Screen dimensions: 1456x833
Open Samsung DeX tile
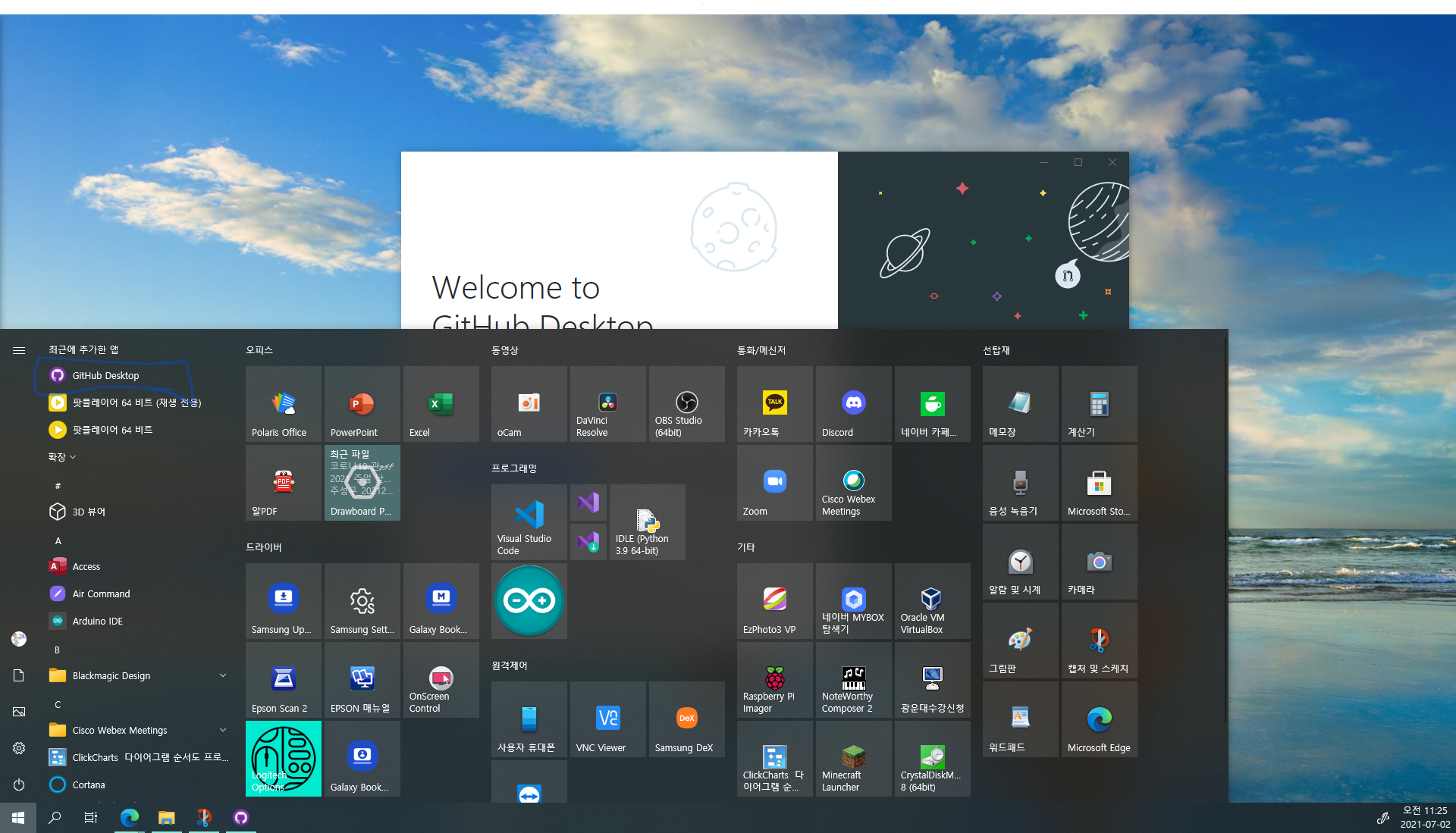point(687,719)
